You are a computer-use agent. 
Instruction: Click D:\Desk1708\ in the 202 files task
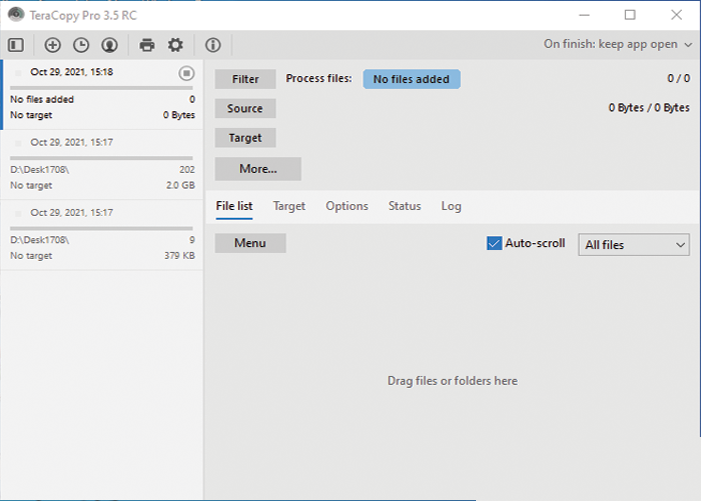pyautogui.click(x=40, y=170)
